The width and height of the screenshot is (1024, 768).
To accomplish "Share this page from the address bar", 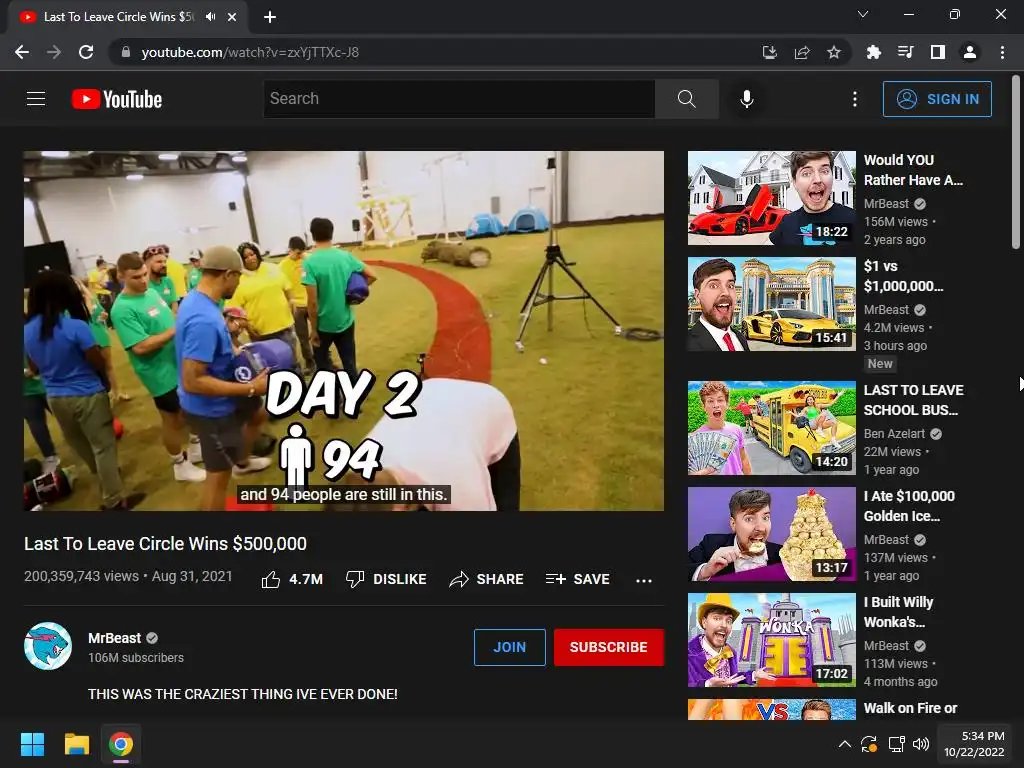I will click(x=801, y=52).
